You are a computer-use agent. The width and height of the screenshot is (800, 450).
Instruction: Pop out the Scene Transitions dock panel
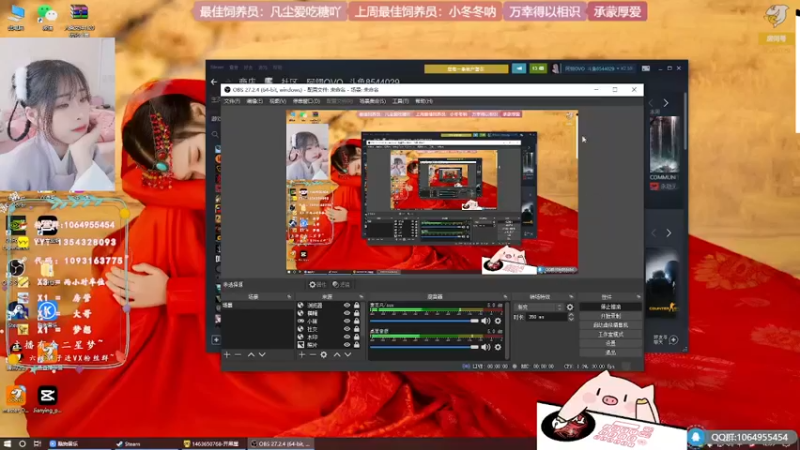pos(571,296)
